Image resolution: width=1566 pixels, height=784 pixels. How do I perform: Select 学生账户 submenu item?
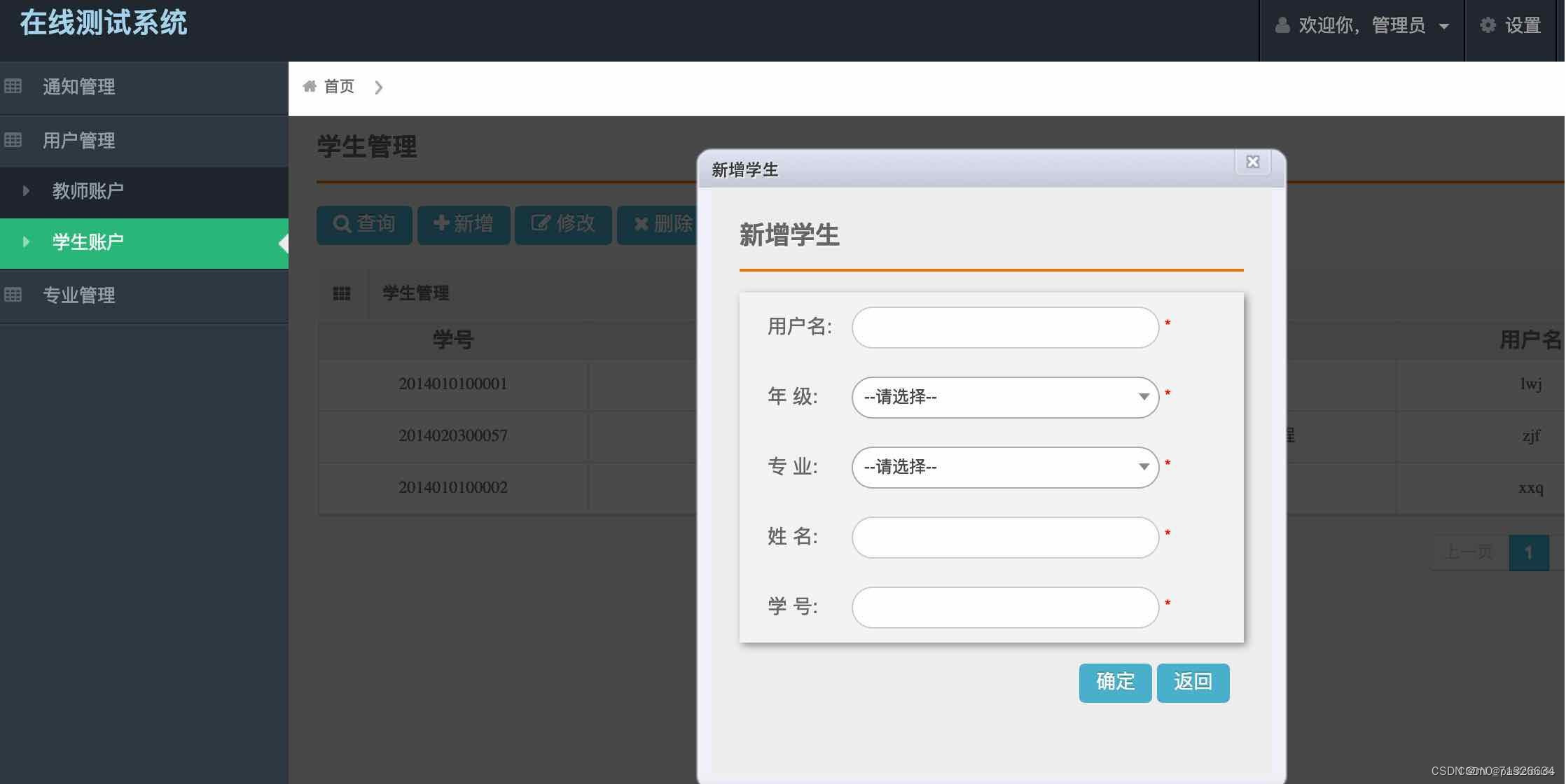click(x=144, y=243)
